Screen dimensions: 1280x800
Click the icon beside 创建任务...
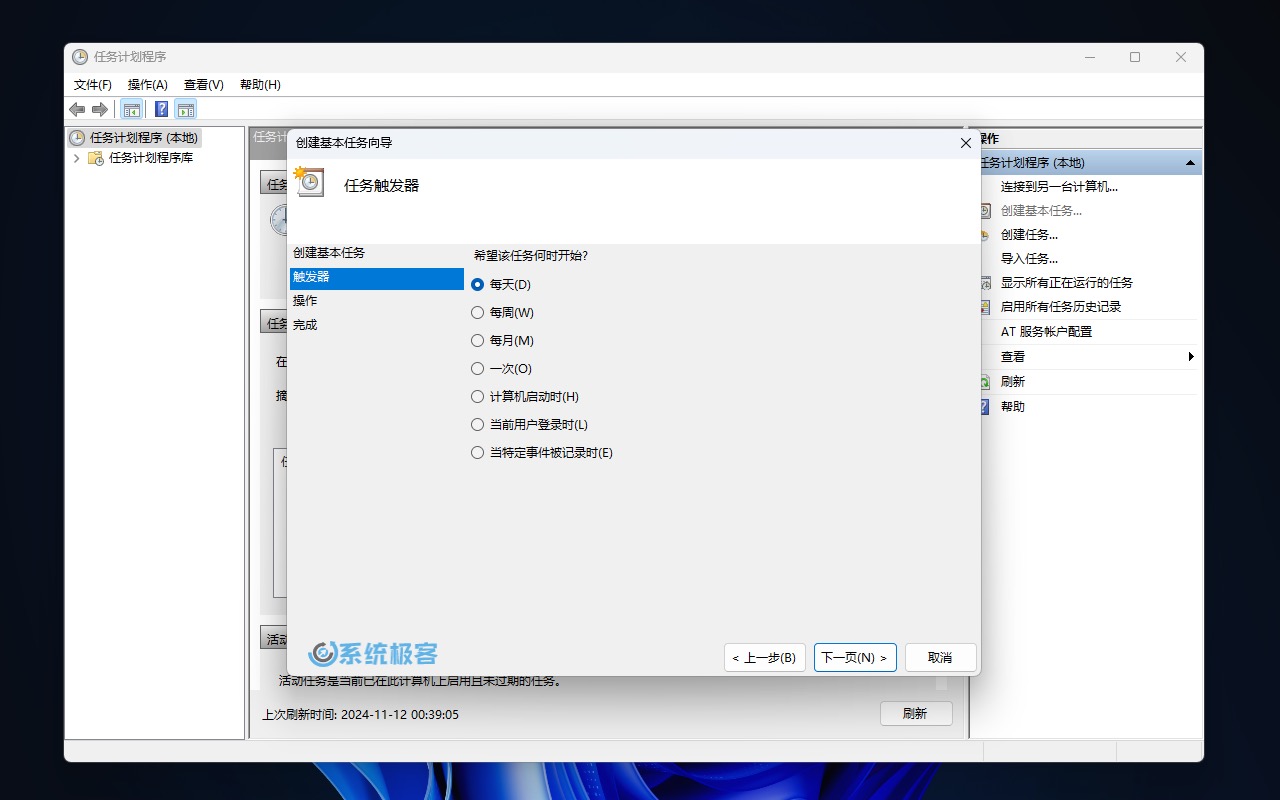point(984,234)
